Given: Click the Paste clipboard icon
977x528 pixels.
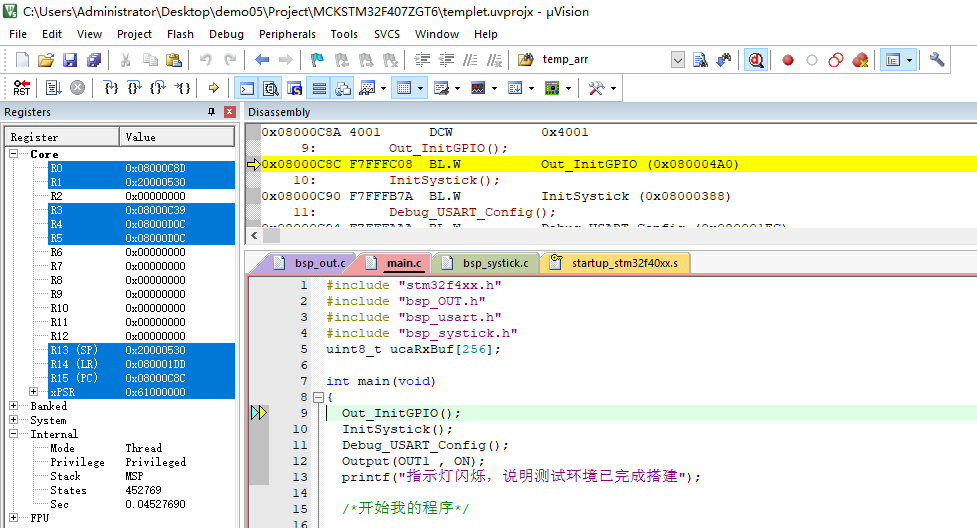Looking at the screenshot, I should tap(174, 60).
